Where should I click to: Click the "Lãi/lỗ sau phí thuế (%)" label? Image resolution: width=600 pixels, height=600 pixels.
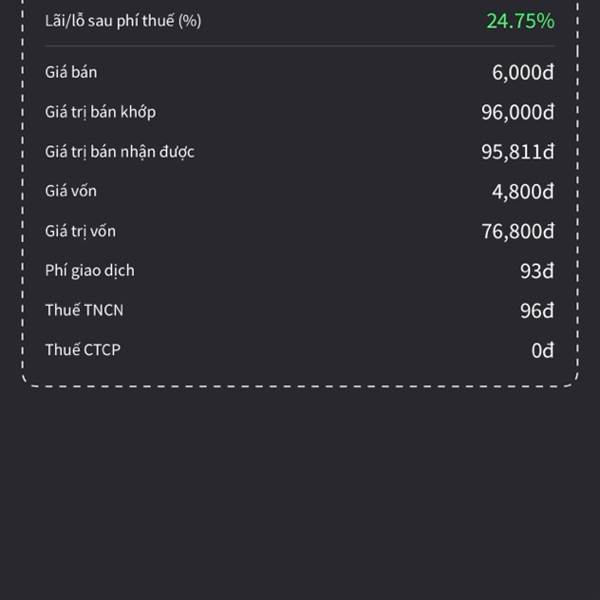[x=123, y=21]
